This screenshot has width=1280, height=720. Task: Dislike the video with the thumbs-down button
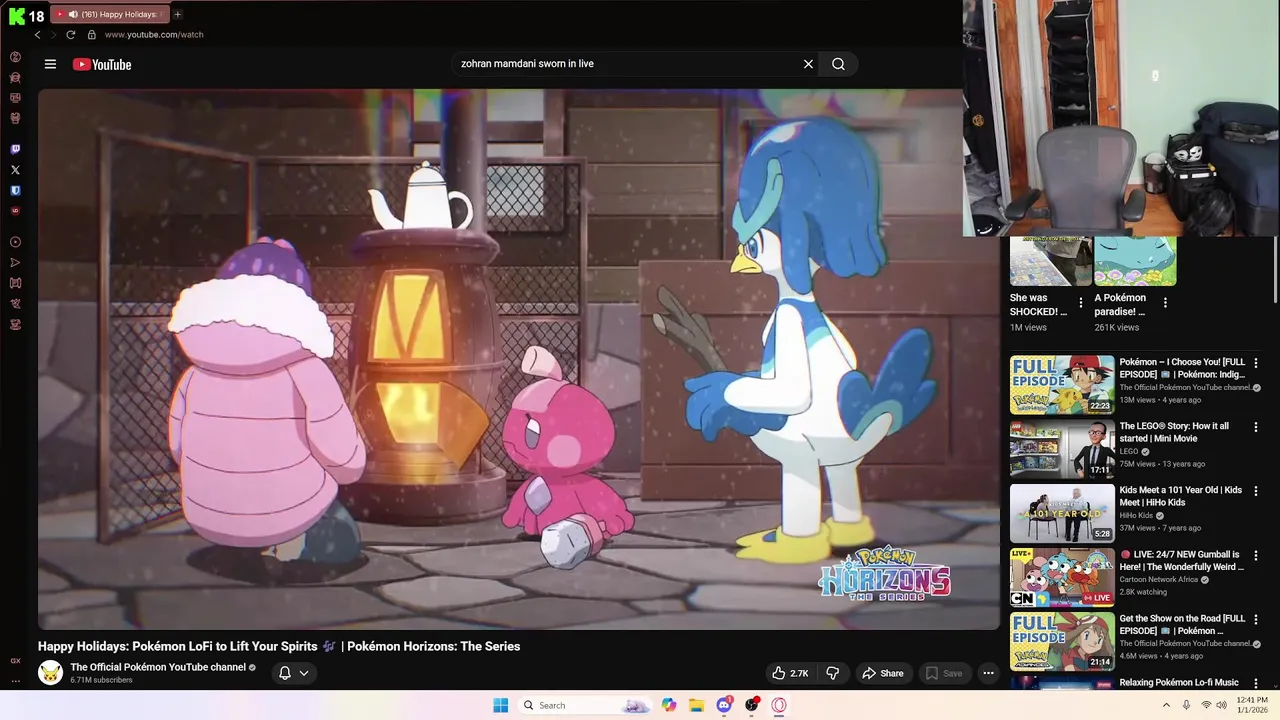832,673
